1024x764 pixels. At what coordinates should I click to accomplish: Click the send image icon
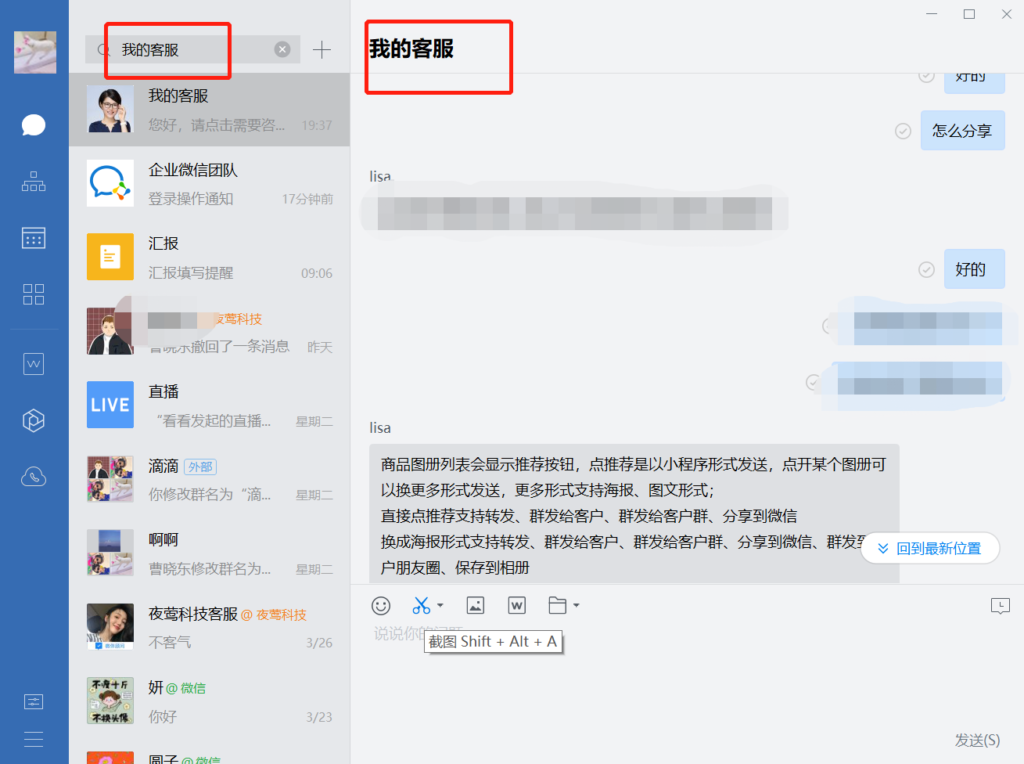pyautogui.click(x=475, y=605)
